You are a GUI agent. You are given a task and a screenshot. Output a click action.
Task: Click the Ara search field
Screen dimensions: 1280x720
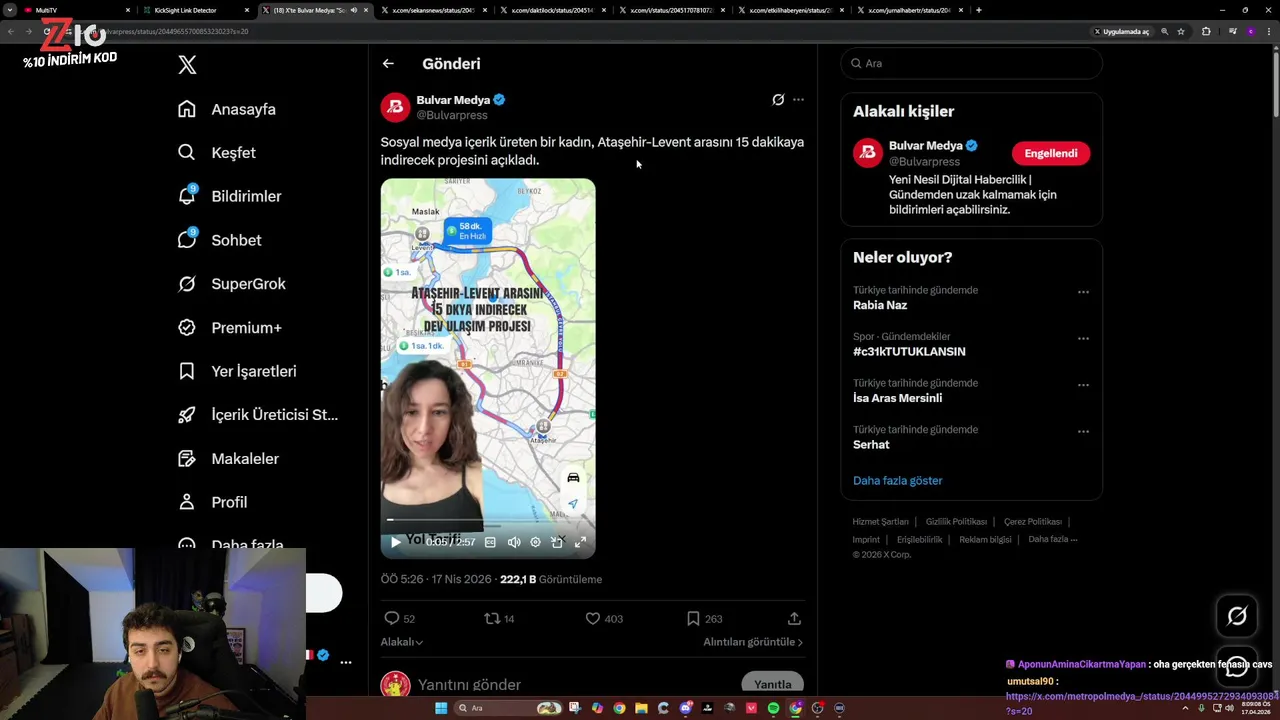pos(971,63)
